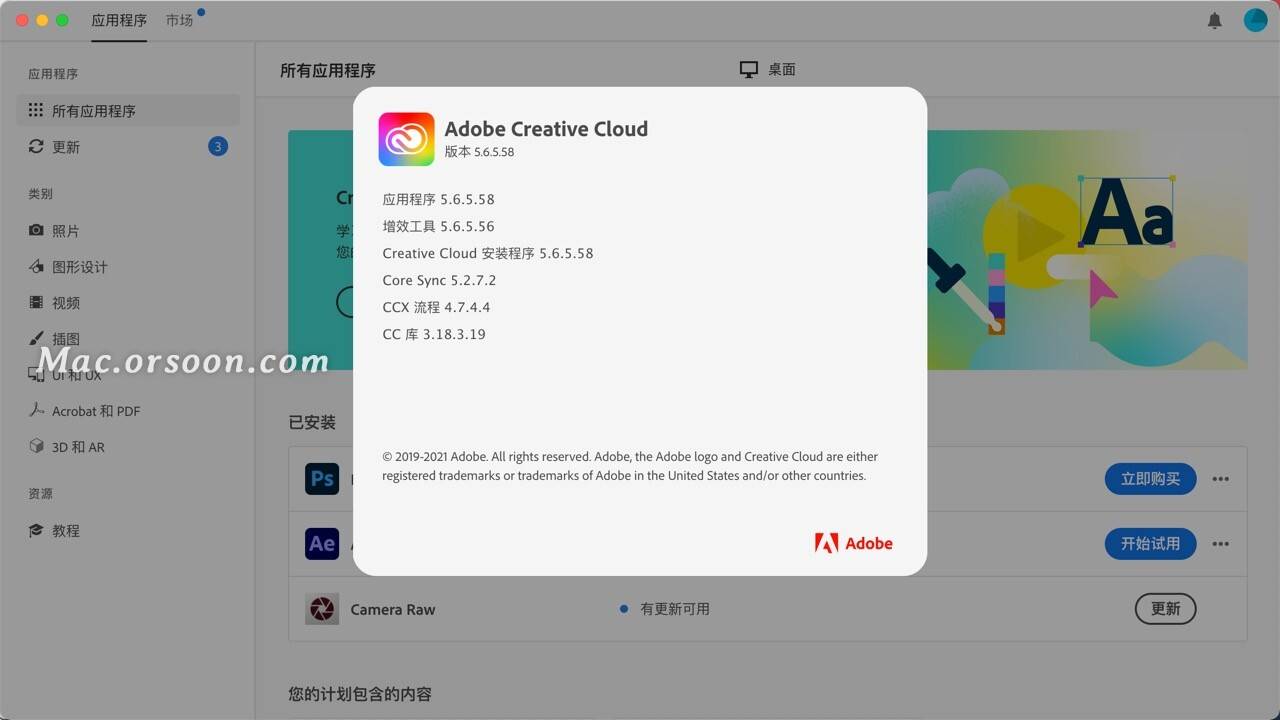Open more options for Photoshop row

pos(1221,479)
